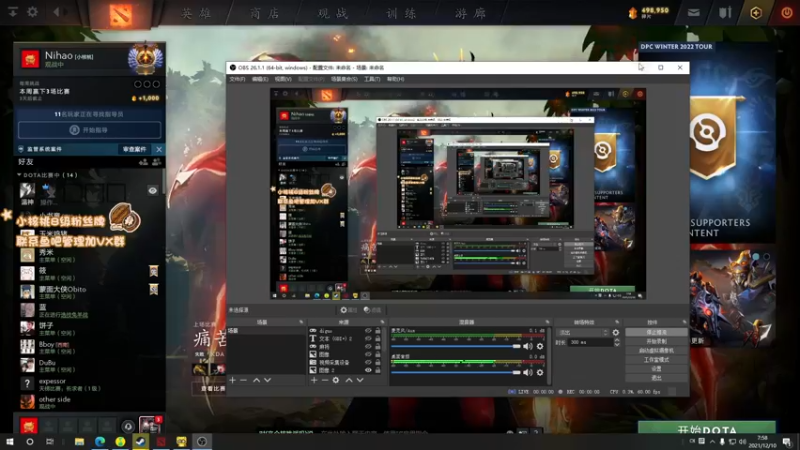Click the Dota 2 logo home button
The height and width of the screenshot is (450, 800).
pyautogui.click(x=120, y=14)
